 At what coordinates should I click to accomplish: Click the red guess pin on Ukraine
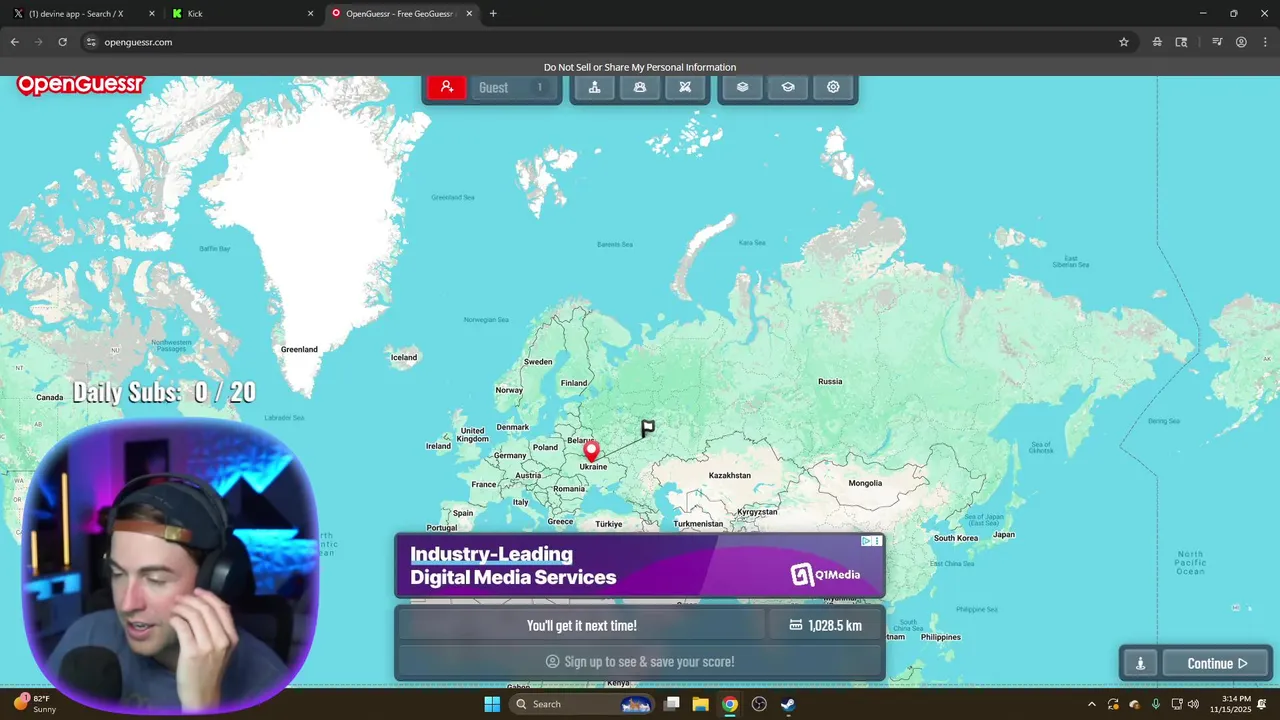[x=591, y=450]
